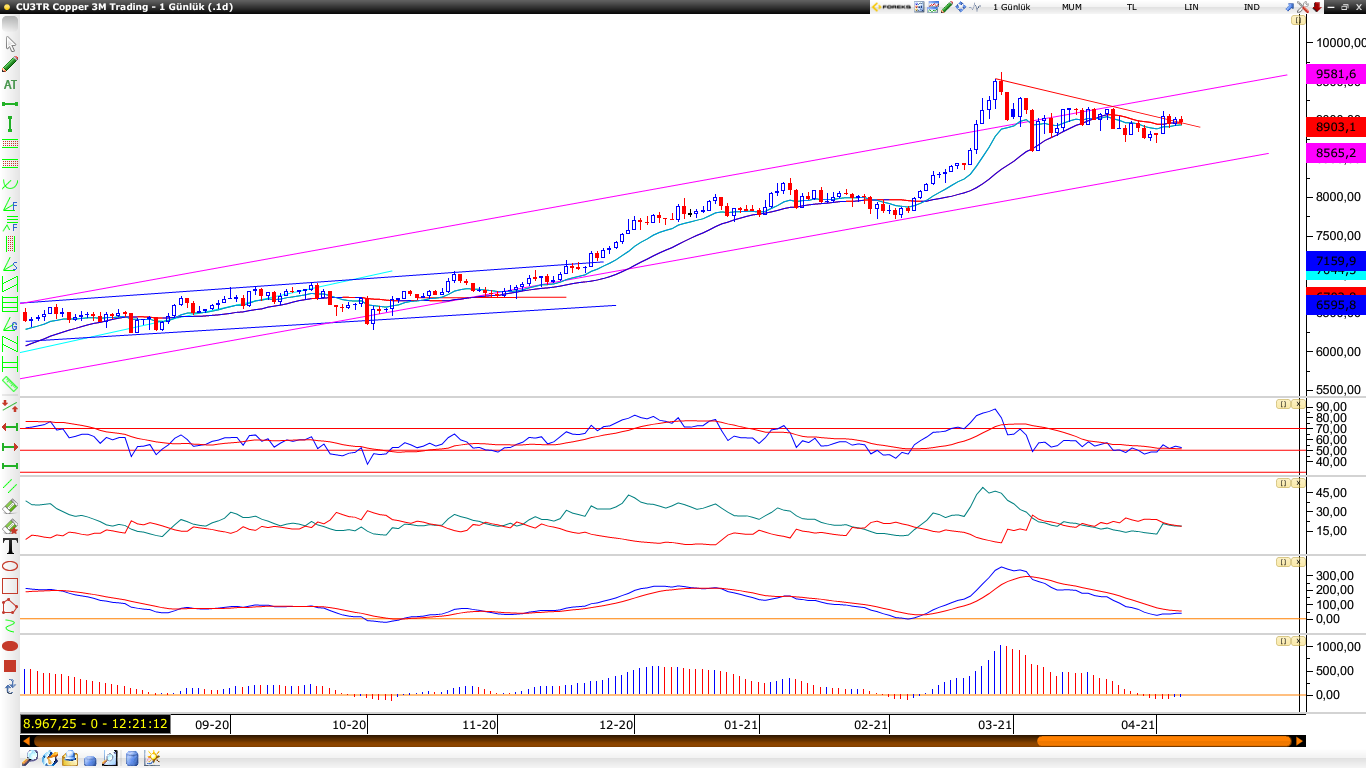
Task: Click the red 8903,1 price label
Action: [1336, 127]
